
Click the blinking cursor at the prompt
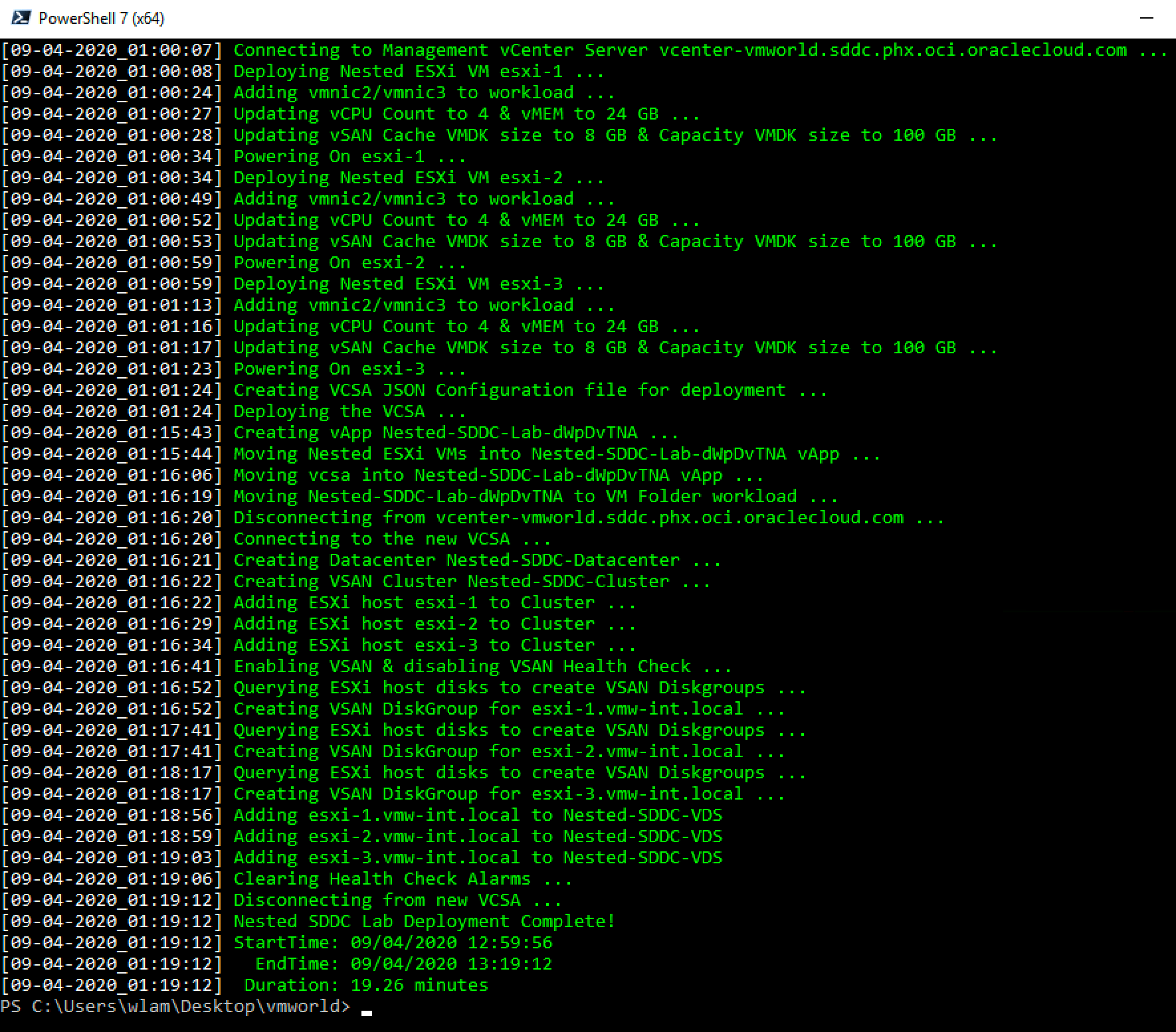point(366,1009)
